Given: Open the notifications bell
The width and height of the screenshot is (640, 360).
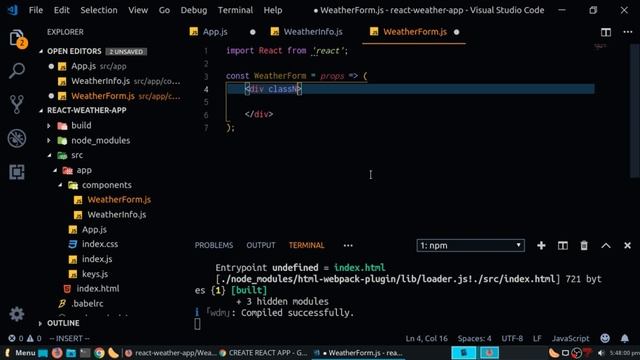Looking at the screenshot, I should tap(624, 338).
